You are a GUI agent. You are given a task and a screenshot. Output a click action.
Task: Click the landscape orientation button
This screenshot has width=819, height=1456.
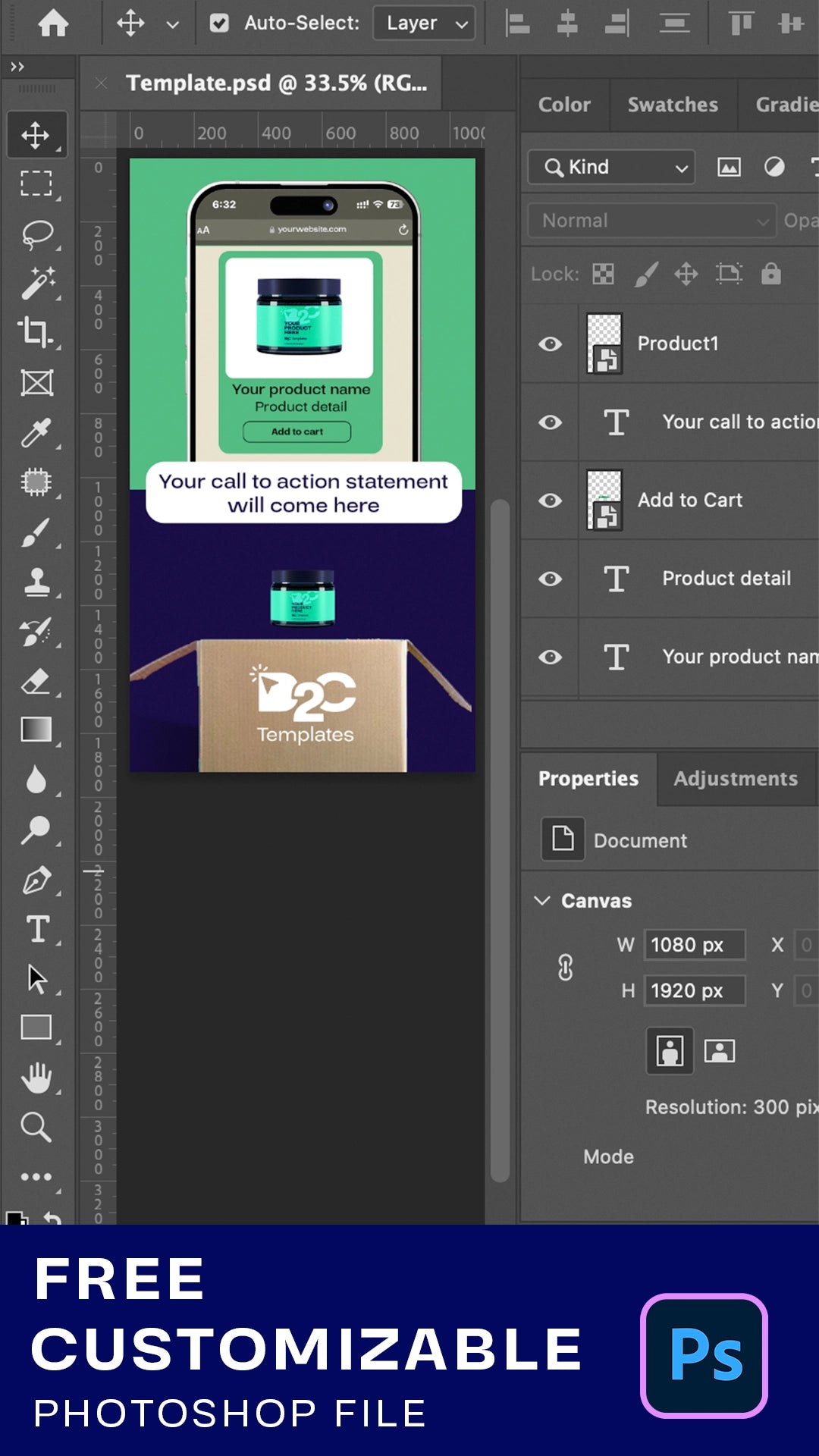(x=719, y=1051)
